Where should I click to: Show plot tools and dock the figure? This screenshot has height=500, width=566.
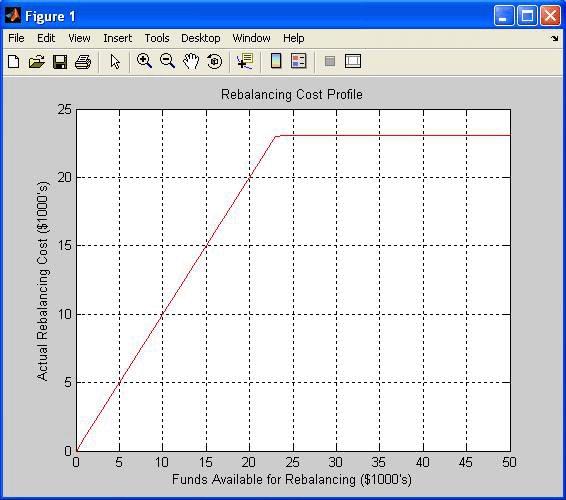click(x=353, y=61)
